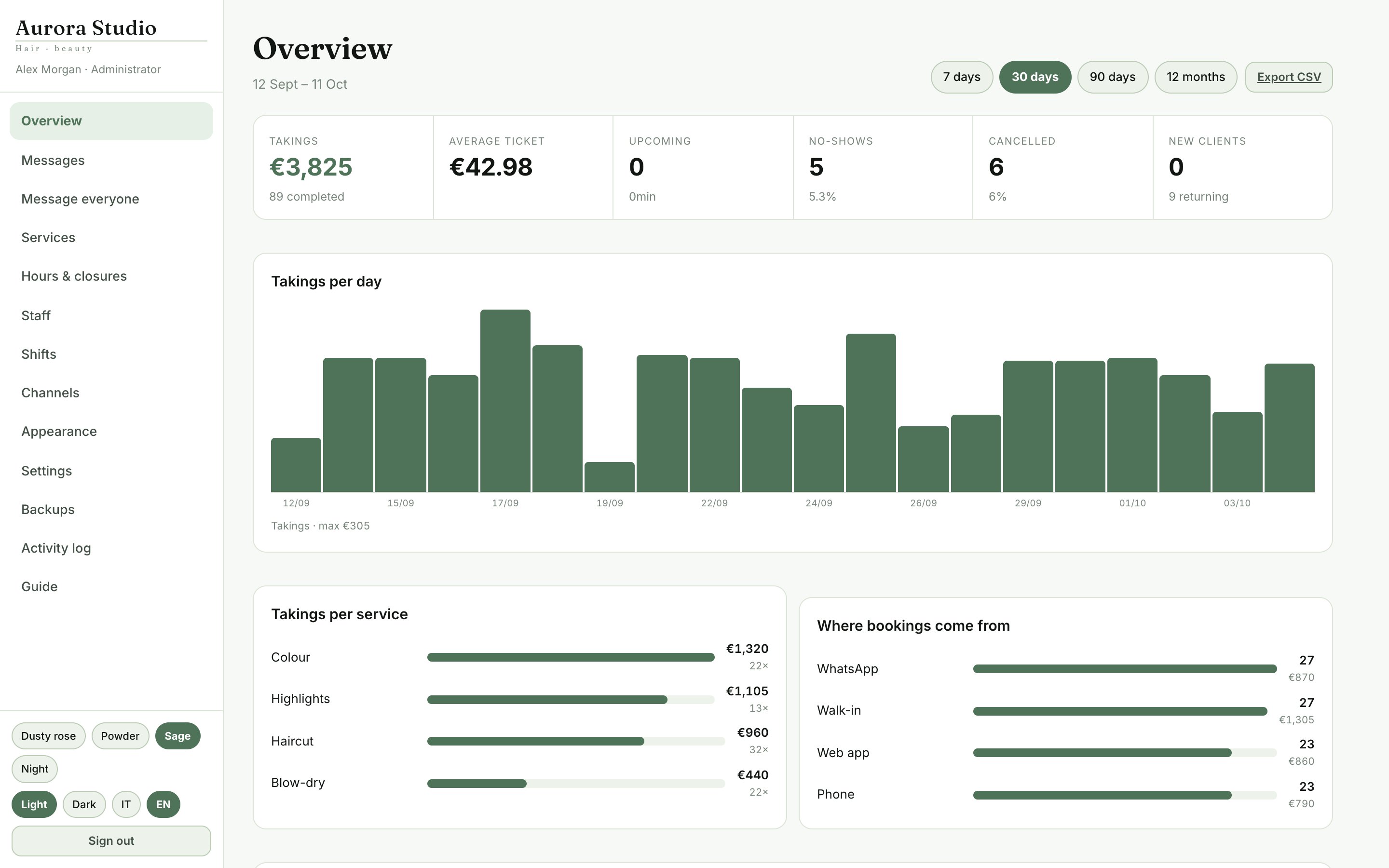Click the shortest bar at 19/09
The image size is (1389, 868).
610,477
